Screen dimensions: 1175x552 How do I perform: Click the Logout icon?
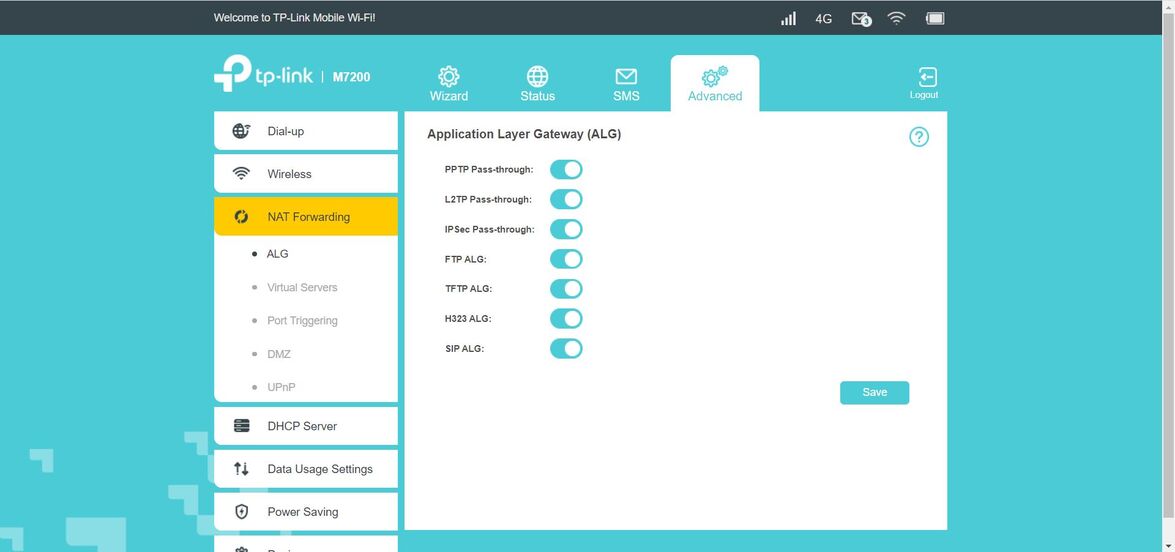924,82
